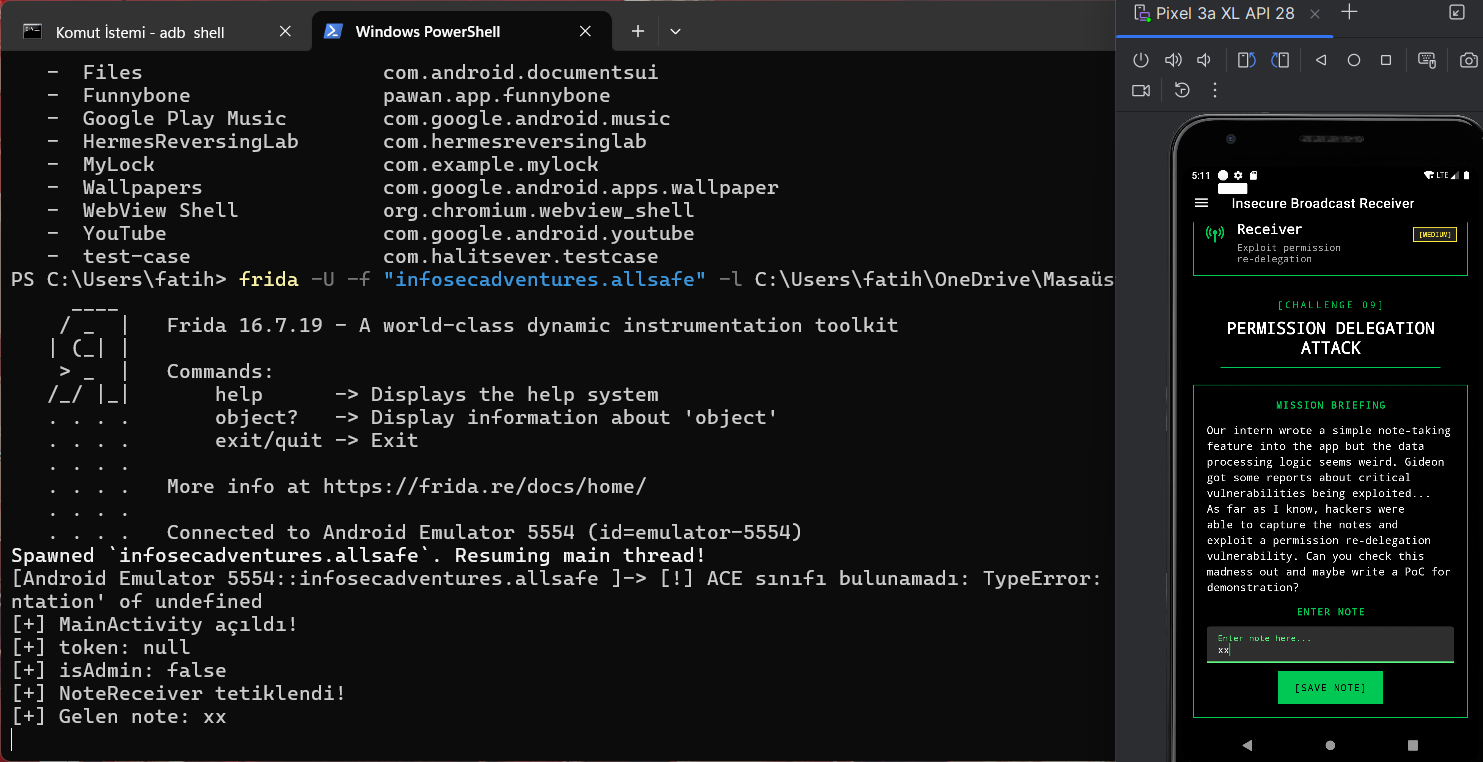
Task: Rotate the device right
Action: click(x=1280, y=60)
